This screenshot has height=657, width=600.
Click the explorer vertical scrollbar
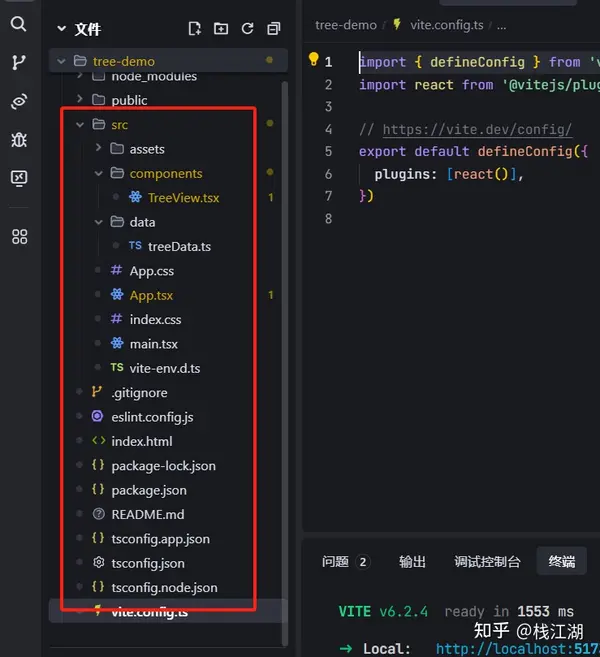(284, 364)
